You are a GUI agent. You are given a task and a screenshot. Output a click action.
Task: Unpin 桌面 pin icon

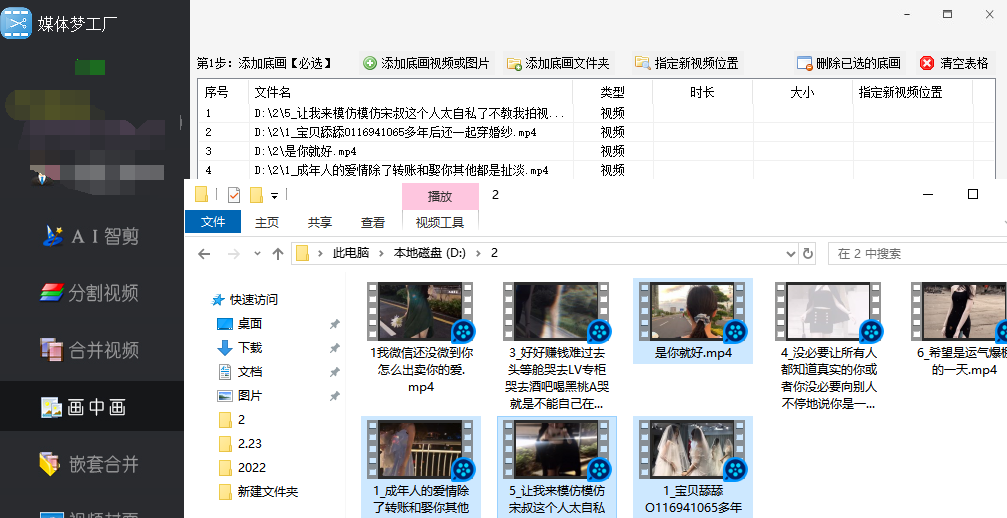pyautogui.click(x=335, y=324)
